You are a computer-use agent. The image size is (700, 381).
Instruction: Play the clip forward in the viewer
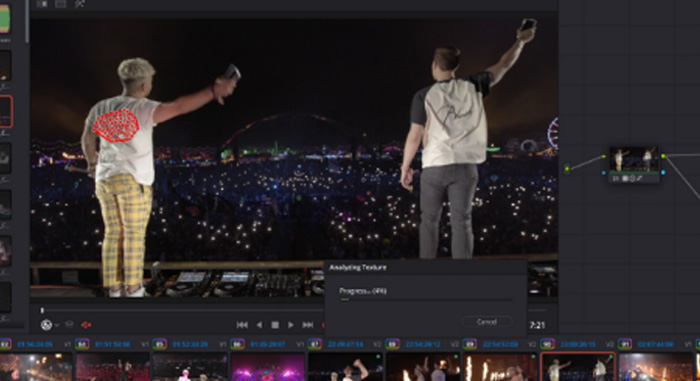click(291, 325)
